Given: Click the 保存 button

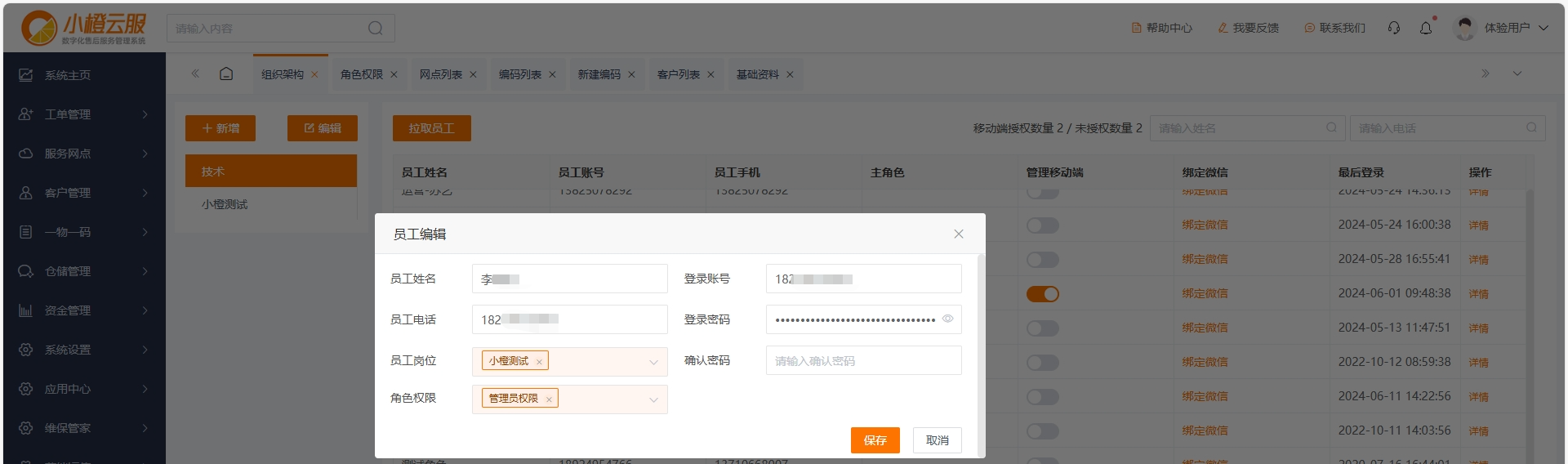Looking at the screenshot, I should [875, 440].
